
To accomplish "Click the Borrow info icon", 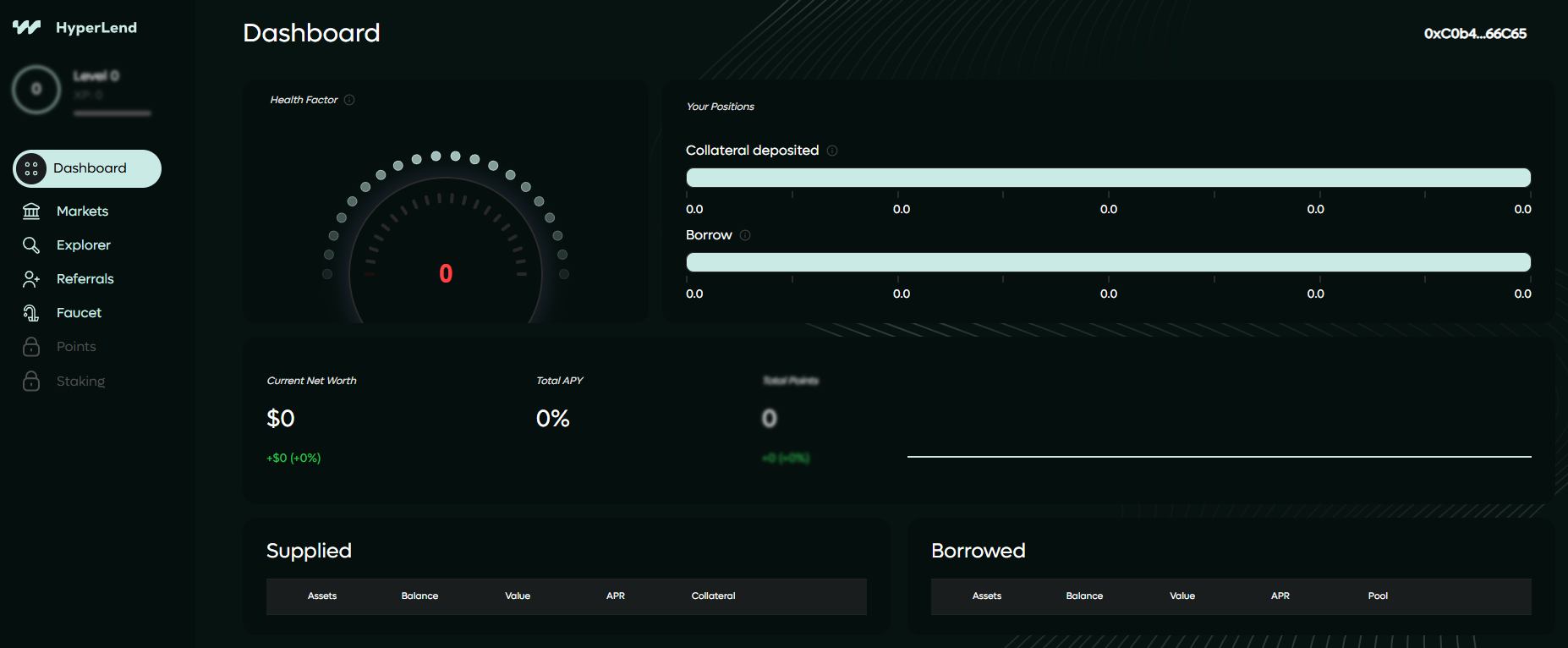I will [x=745, y=235].
